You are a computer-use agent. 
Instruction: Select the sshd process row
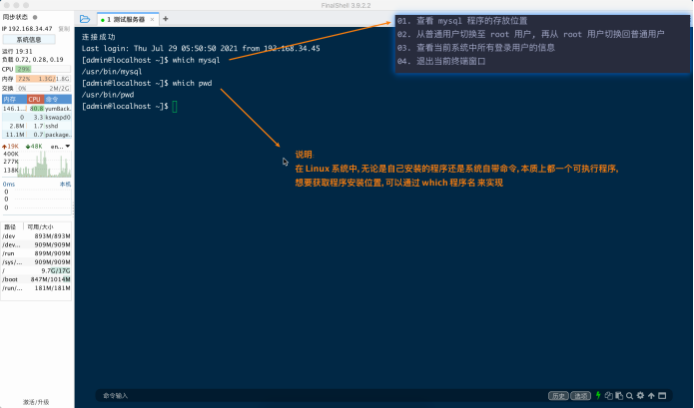[x=36, y=126]
